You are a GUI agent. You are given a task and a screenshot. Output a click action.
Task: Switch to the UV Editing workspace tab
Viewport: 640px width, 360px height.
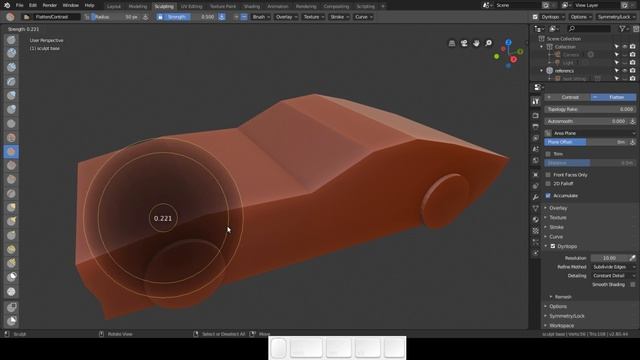191,6
